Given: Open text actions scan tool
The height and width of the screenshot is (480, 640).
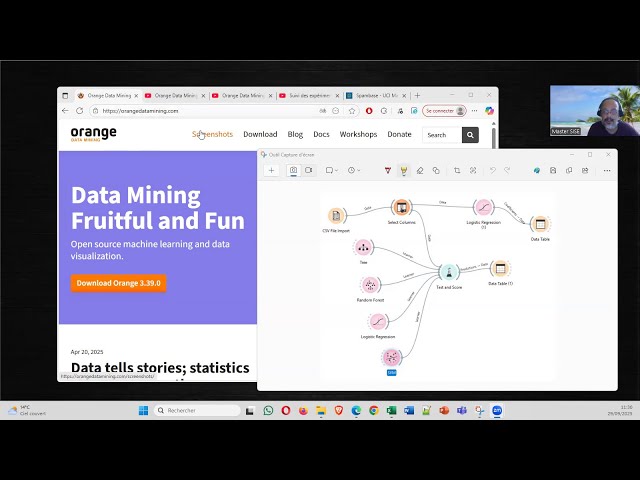Looking at the screenshot, I should pyautogui.click(x=473, y=170).
